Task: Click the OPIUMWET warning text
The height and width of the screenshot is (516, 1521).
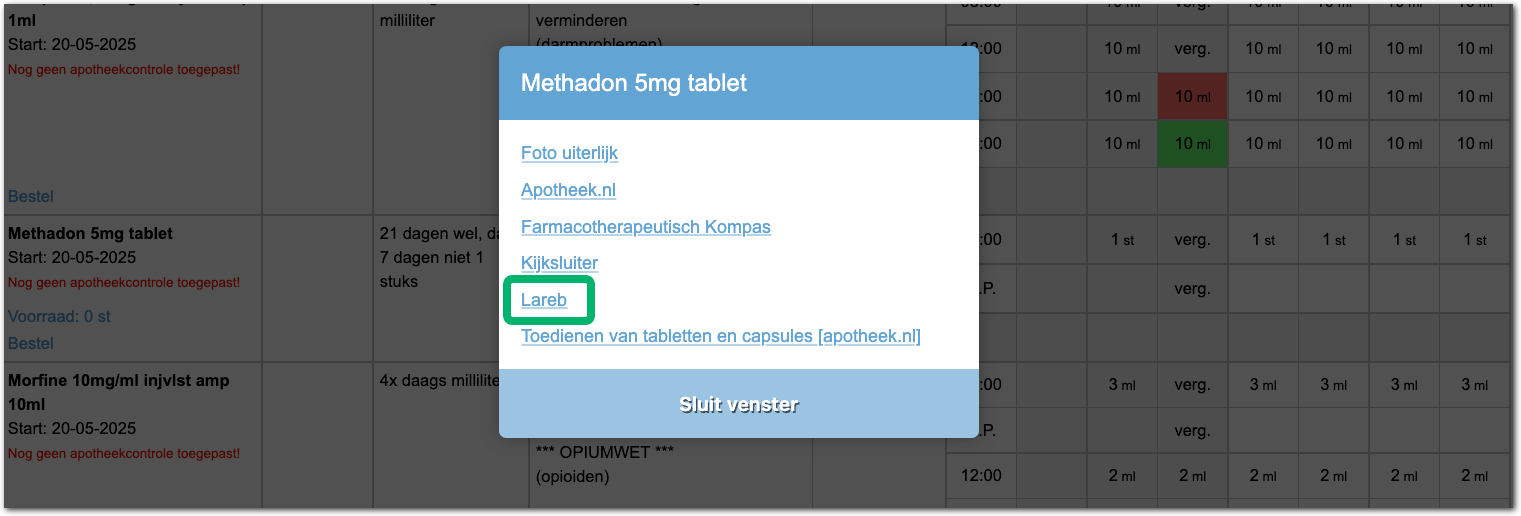Action: click(605, 452)
